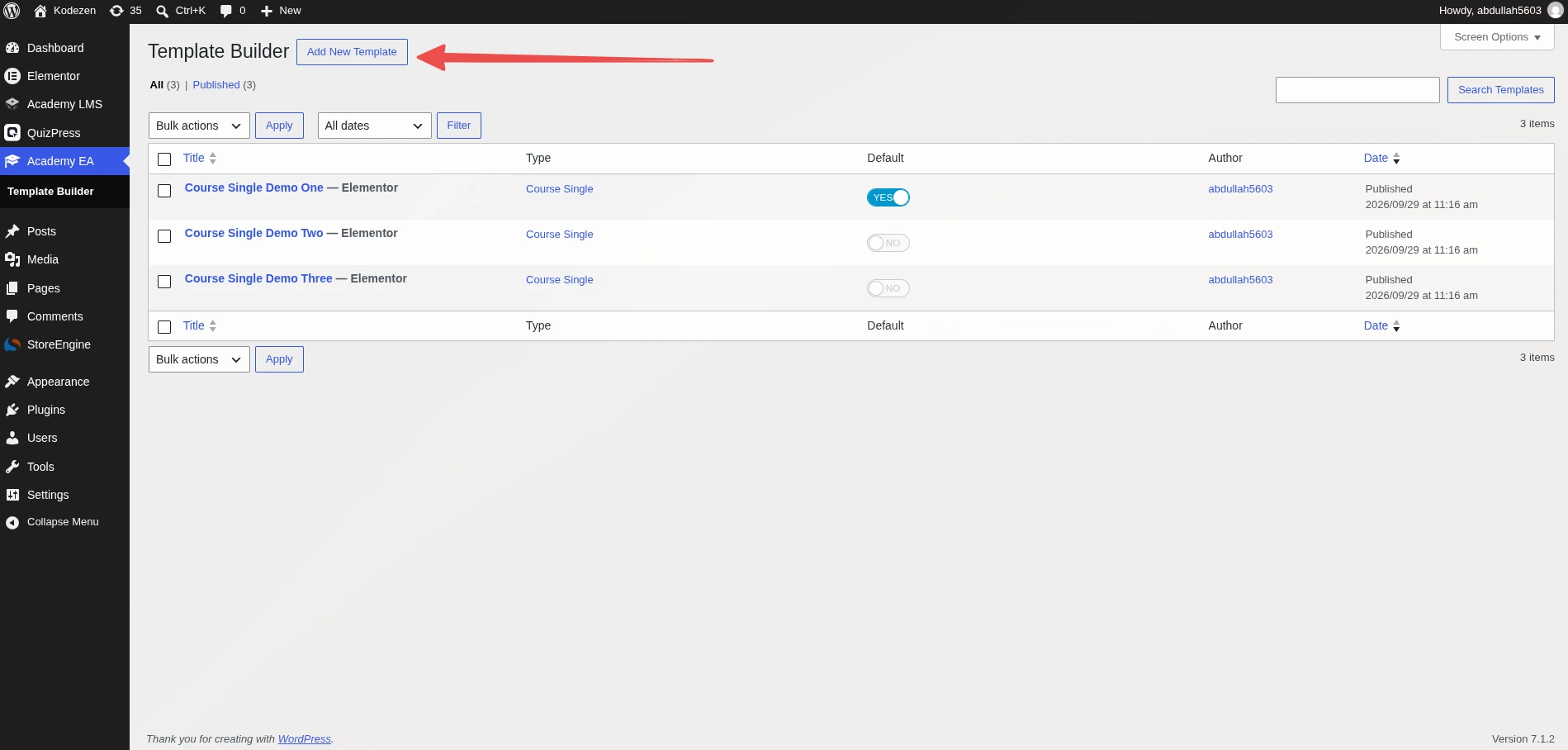Expand Screen Options panel

(1497, 37)
